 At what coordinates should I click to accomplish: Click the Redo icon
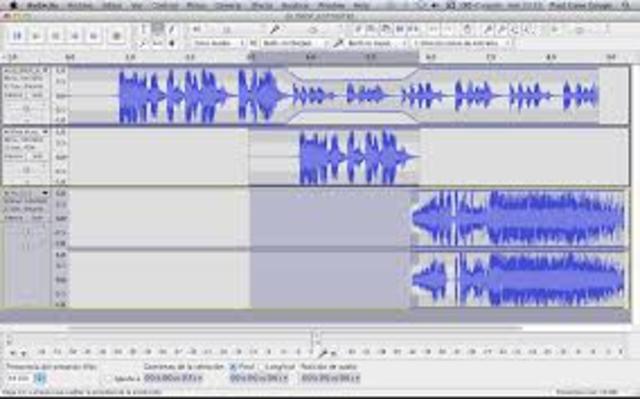[448, 29]
